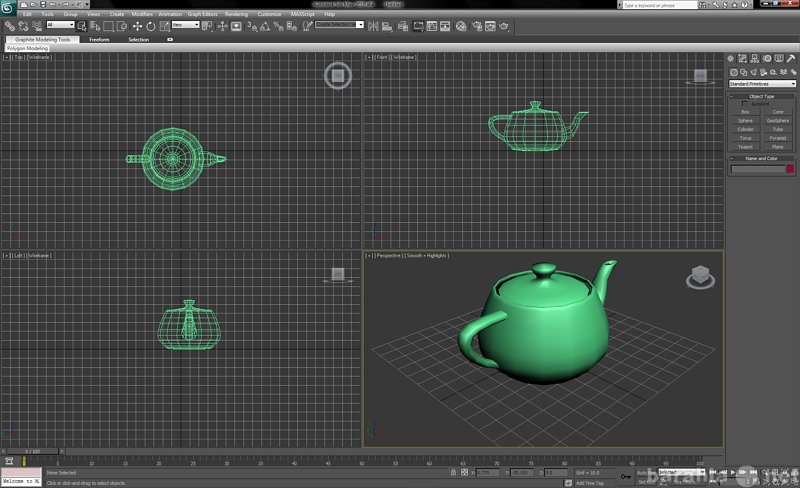Image resolution: width=800 pixels, height=488 pixels.
Task: Open the Edit menu
Action: pyautogui.click(x=27, y=14)
